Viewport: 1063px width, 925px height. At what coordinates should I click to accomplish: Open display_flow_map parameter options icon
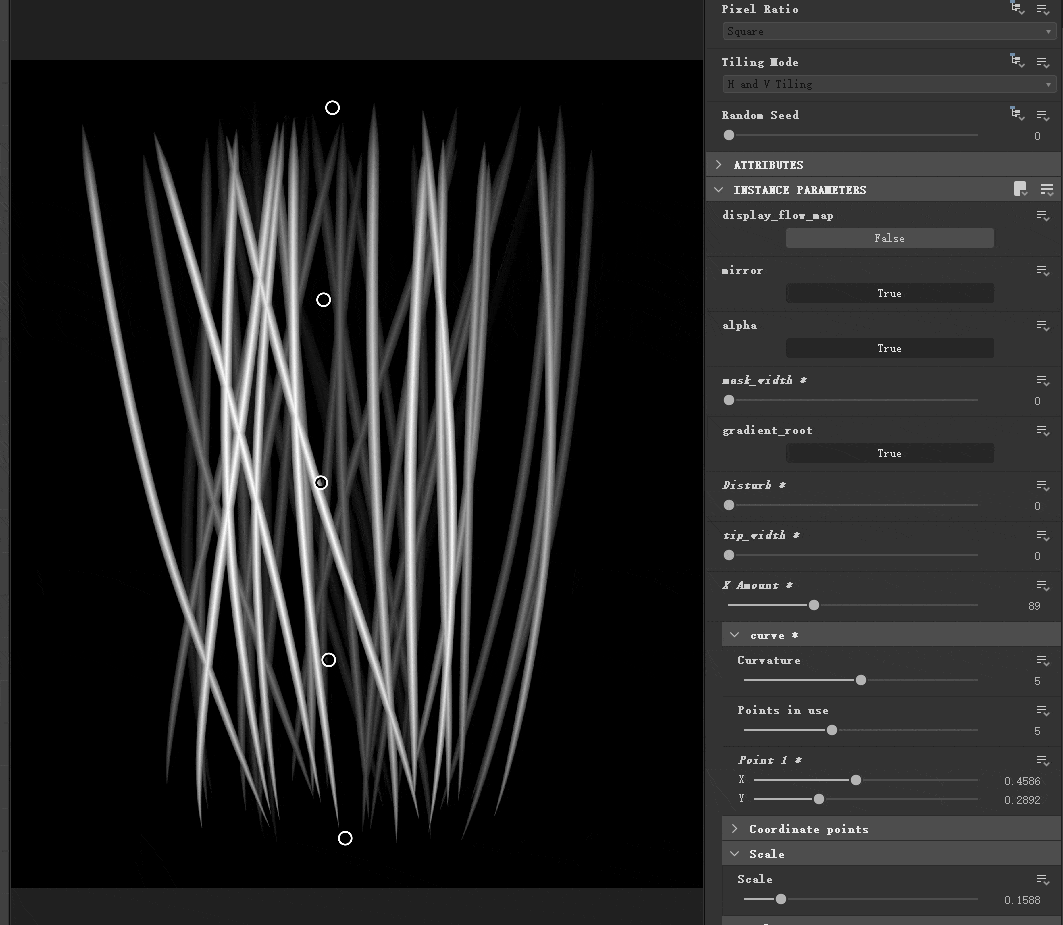(1043, 216)
